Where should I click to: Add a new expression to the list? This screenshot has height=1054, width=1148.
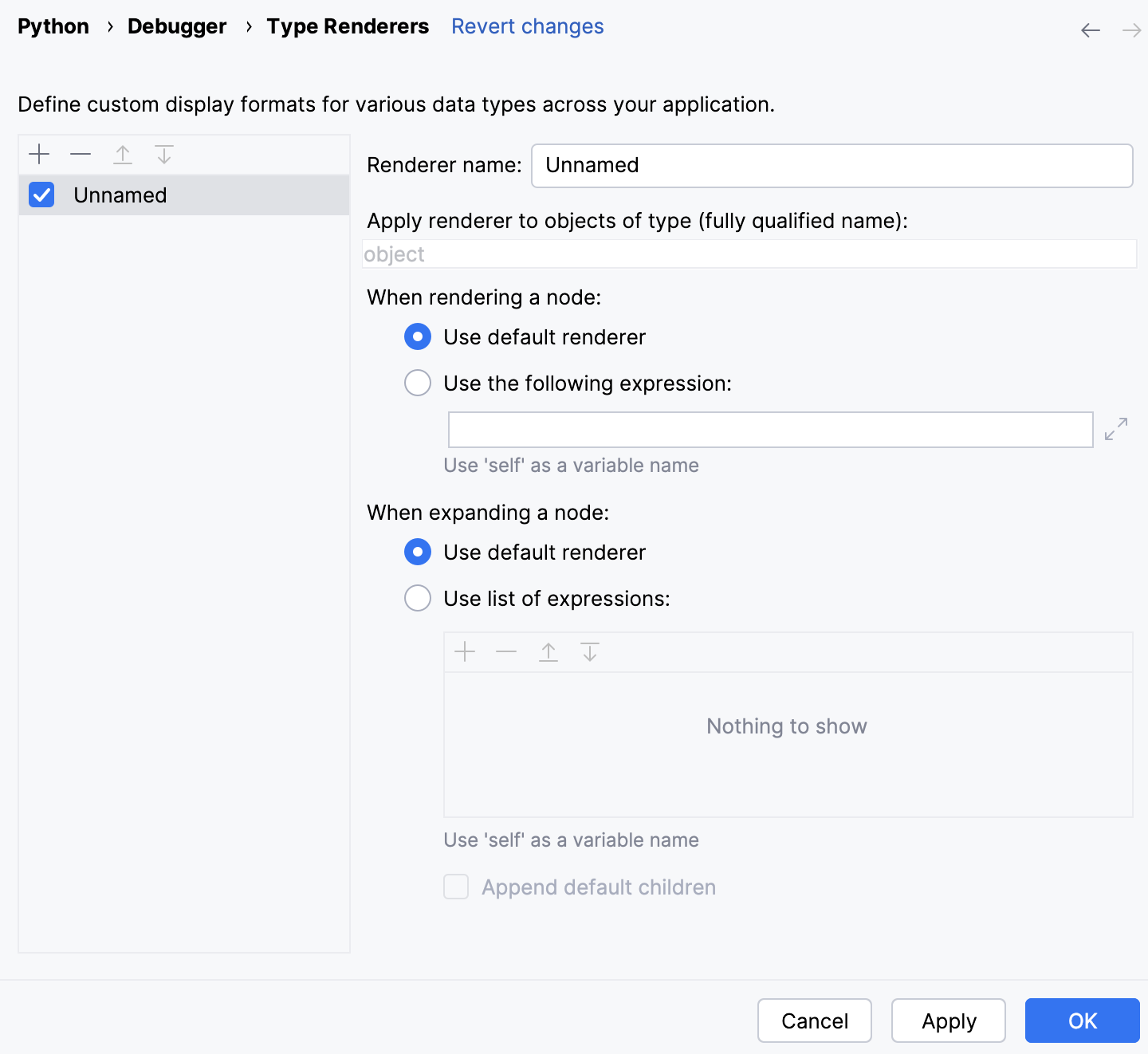[464, 651]
